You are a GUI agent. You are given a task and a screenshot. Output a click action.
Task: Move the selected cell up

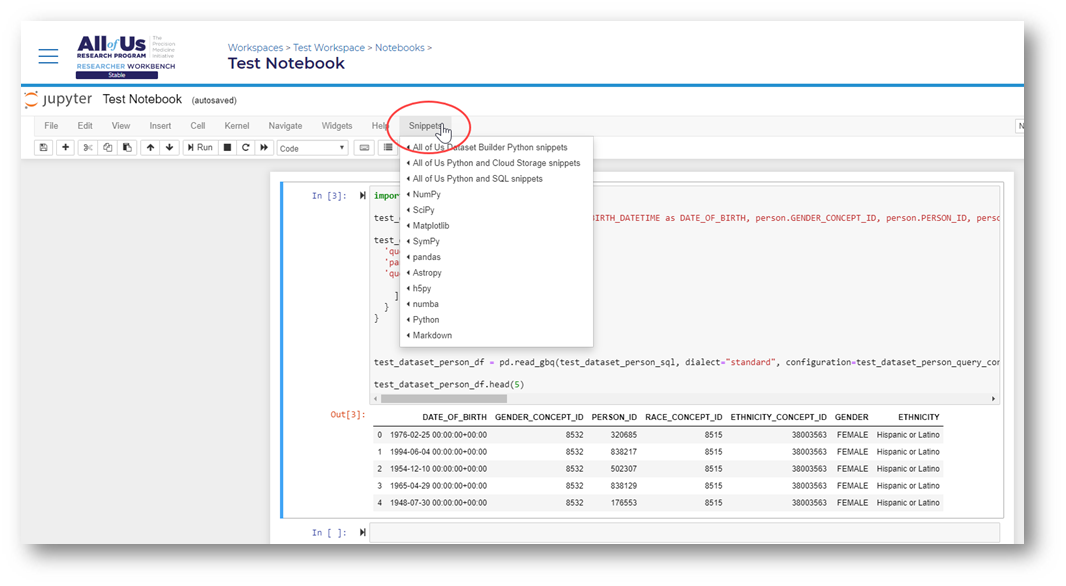[150, 148]
